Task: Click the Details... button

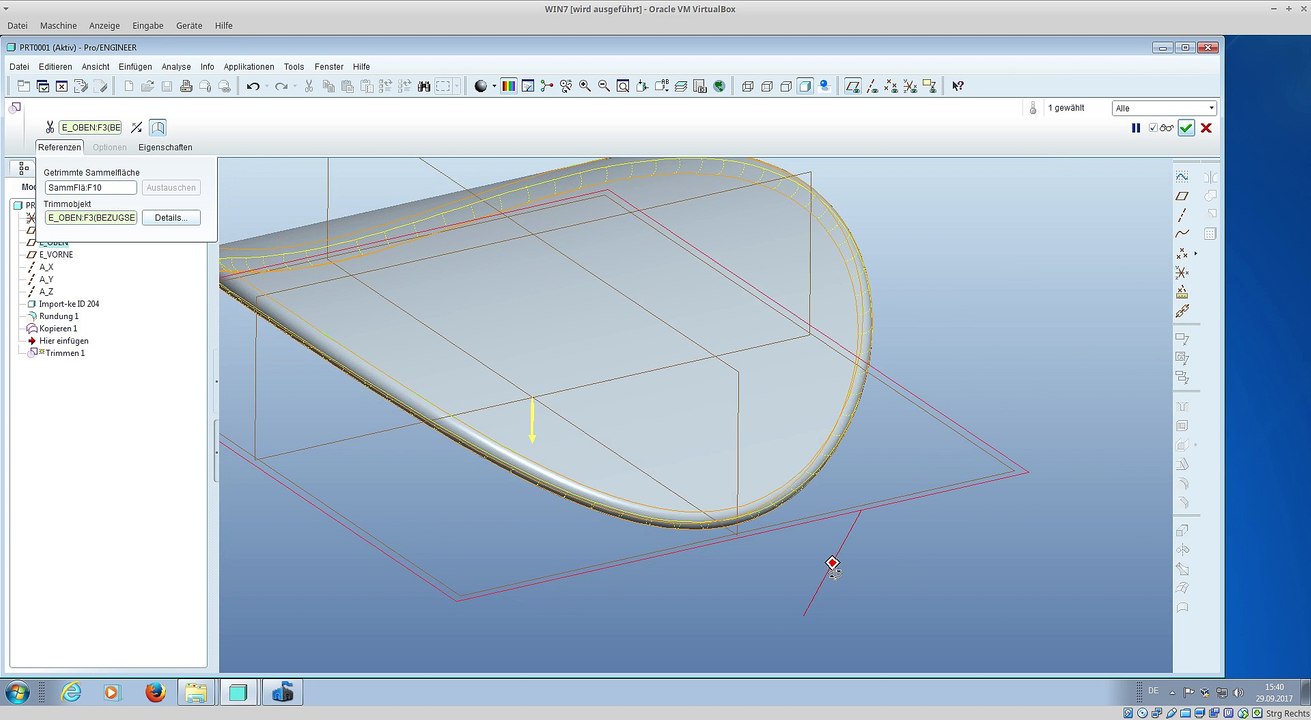Action: click(x=171, y=217)
